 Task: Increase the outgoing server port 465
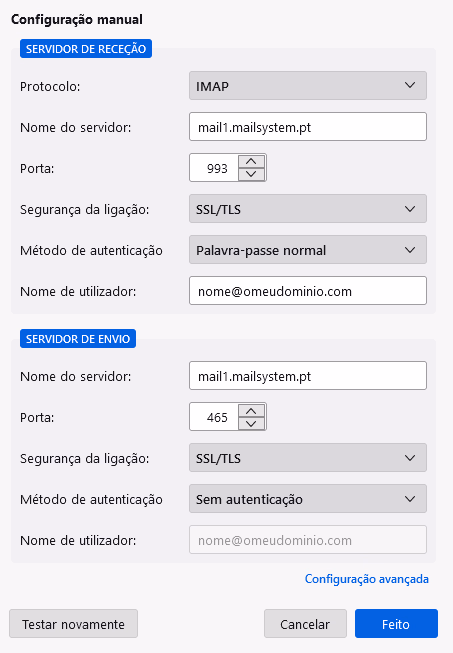[251, 411]
